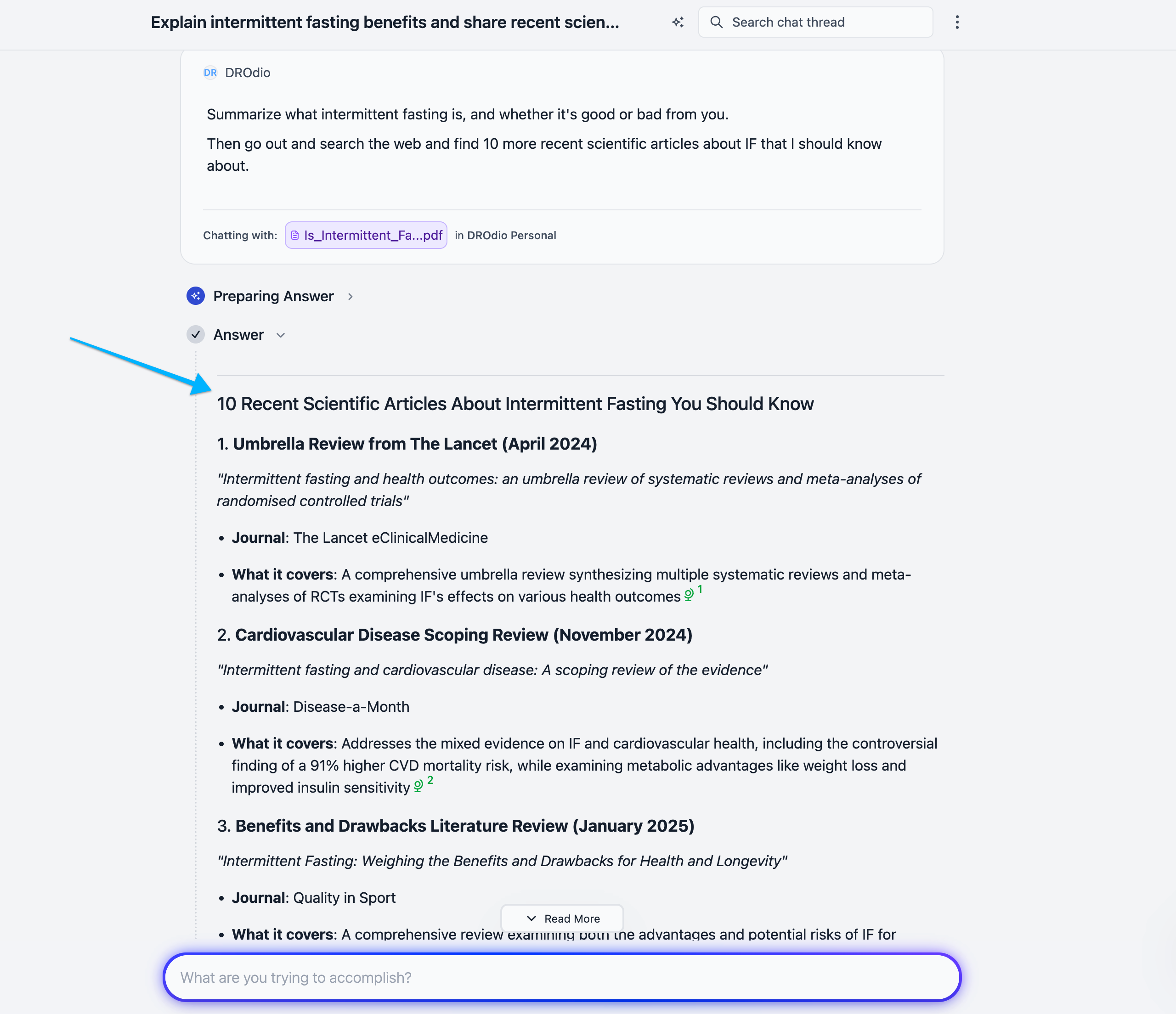Click the DR user avatar icon

pyautogui.click(x=210, y=73)
